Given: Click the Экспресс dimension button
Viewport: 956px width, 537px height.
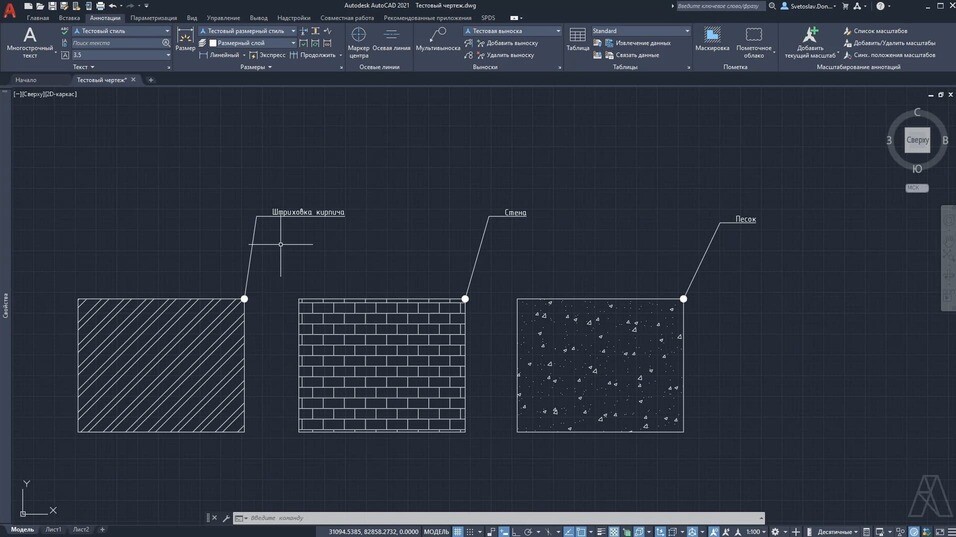Looking at the screenshot, I should (x=267, y=55).
